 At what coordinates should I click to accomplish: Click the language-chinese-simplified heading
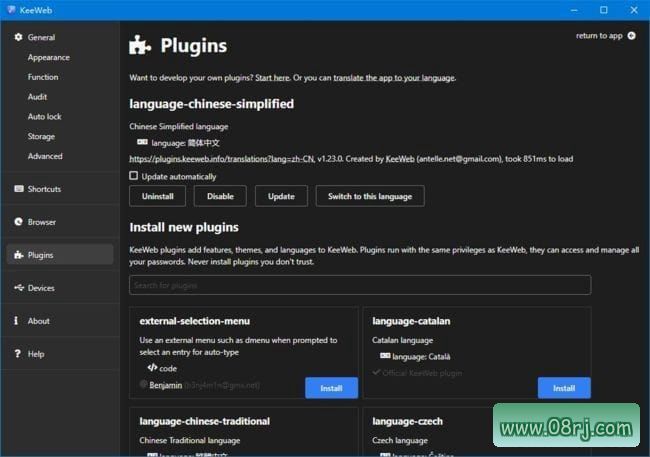pyautogui.click(x=211, y=104)
